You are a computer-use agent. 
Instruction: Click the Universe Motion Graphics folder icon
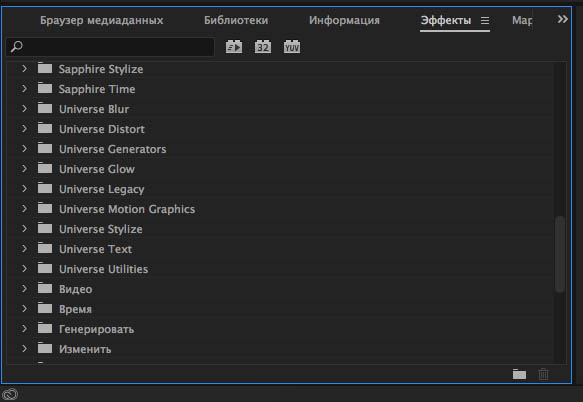(x=45, y=208)
